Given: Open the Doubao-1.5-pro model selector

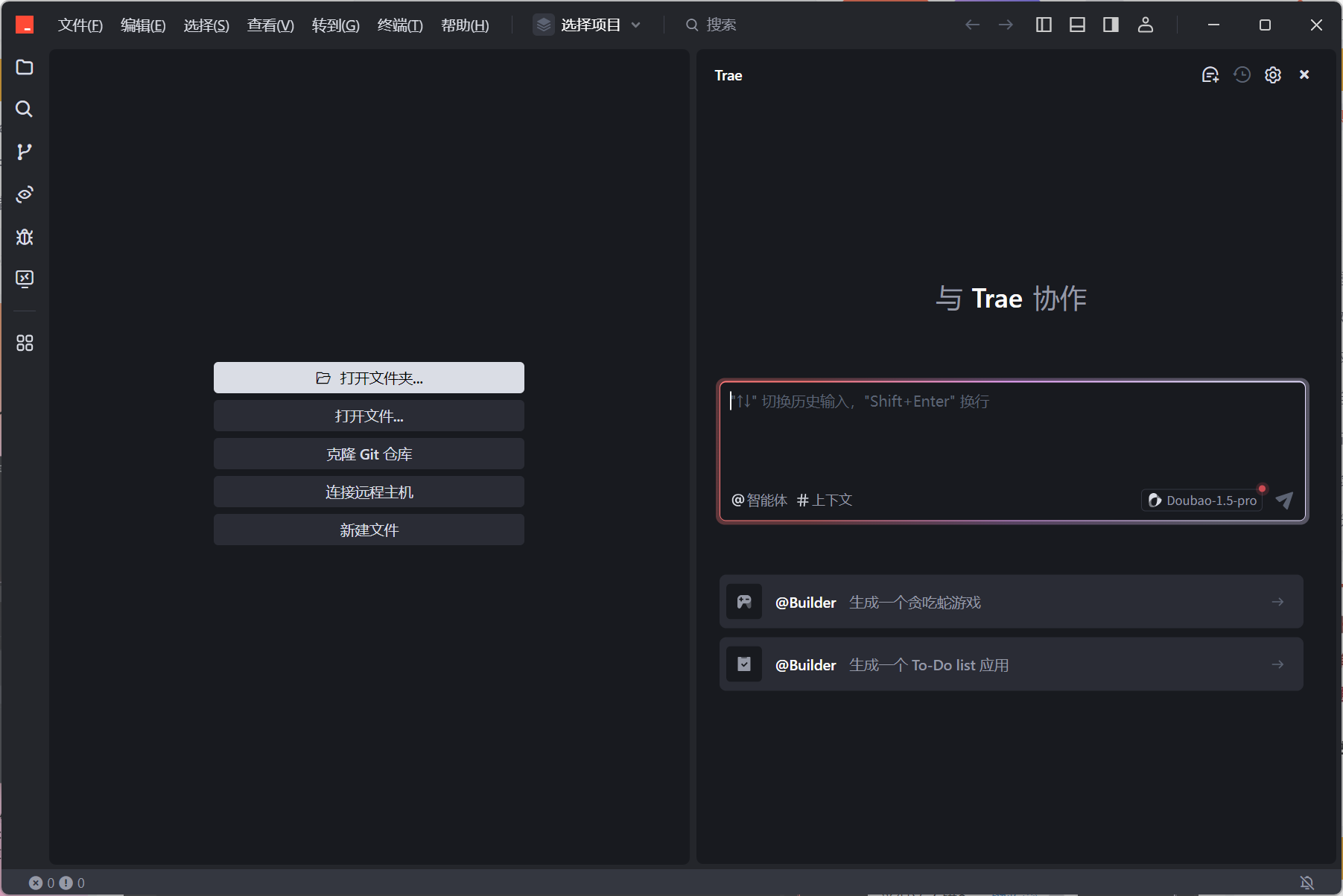Looking at the screenshot, I should click(x=1202, y=501).
